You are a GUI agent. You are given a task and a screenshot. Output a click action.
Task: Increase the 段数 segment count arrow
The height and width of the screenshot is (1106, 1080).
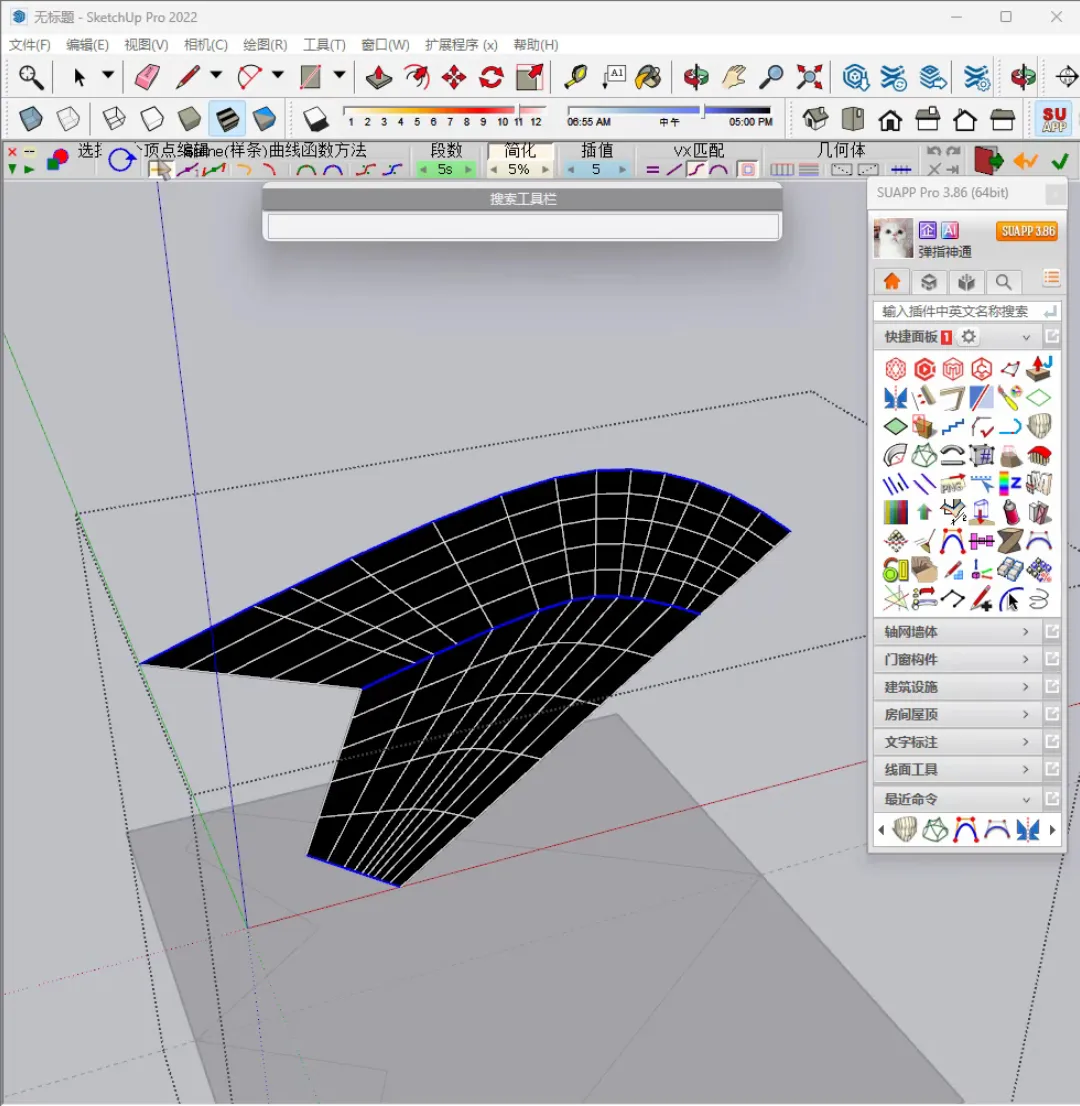click(468, 170)
